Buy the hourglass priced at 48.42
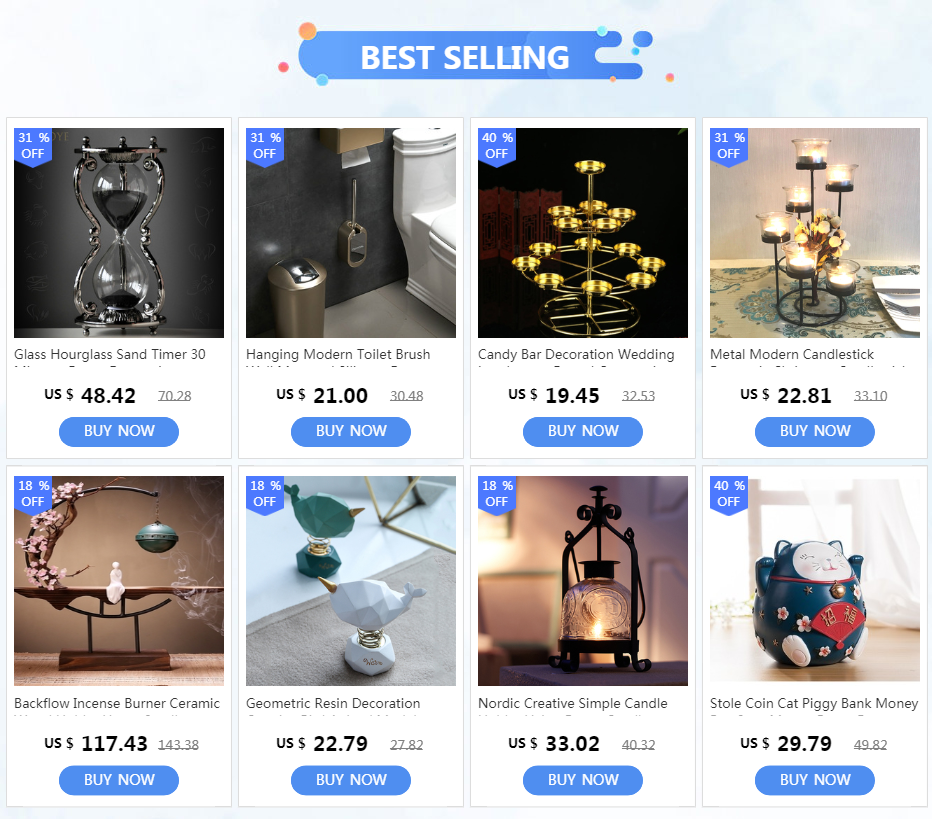Screen dimensions: 932x819 pos(119,431)
